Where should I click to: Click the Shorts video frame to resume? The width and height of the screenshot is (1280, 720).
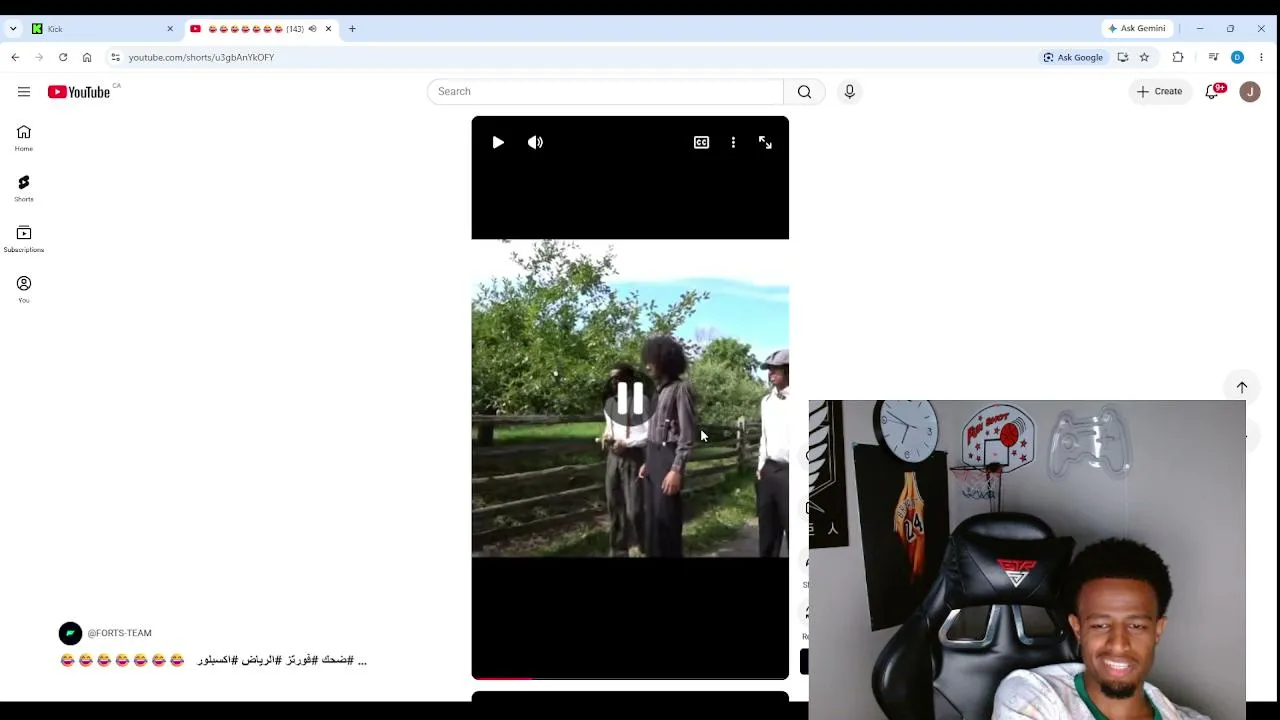click(x=630, y=398)
